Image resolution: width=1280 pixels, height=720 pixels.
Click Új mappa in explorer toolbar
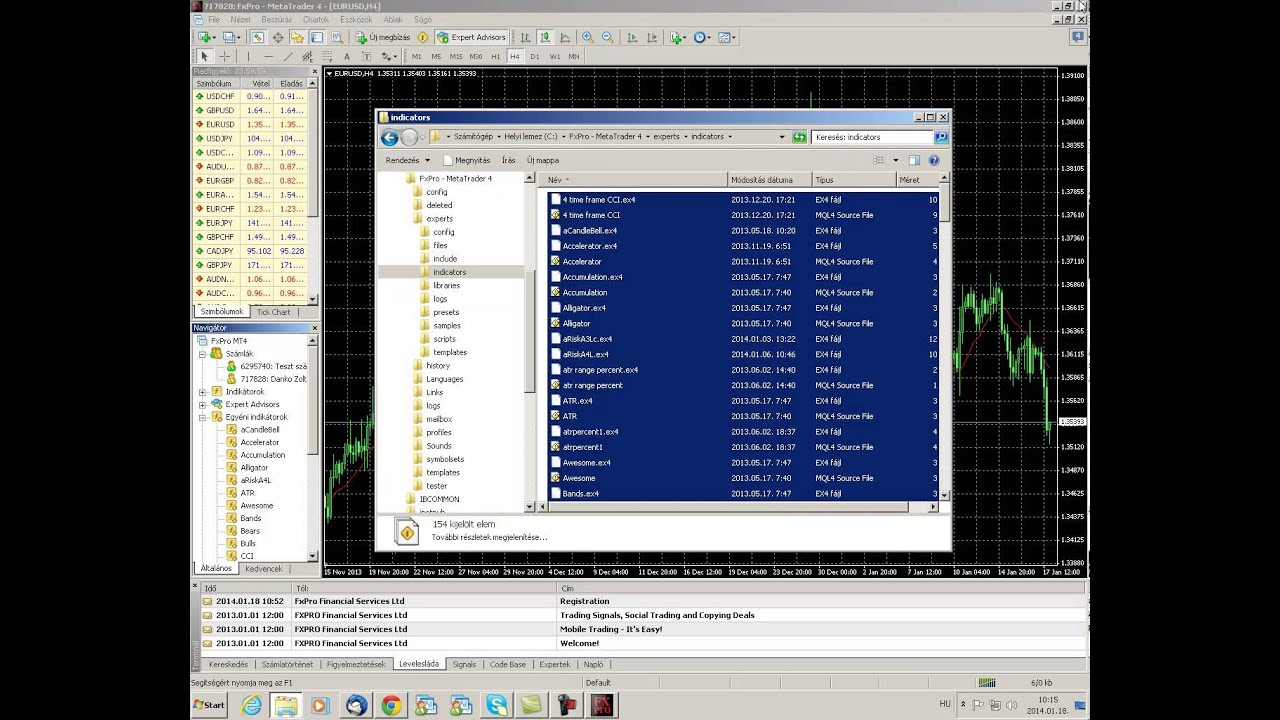[x=543, y=160]
